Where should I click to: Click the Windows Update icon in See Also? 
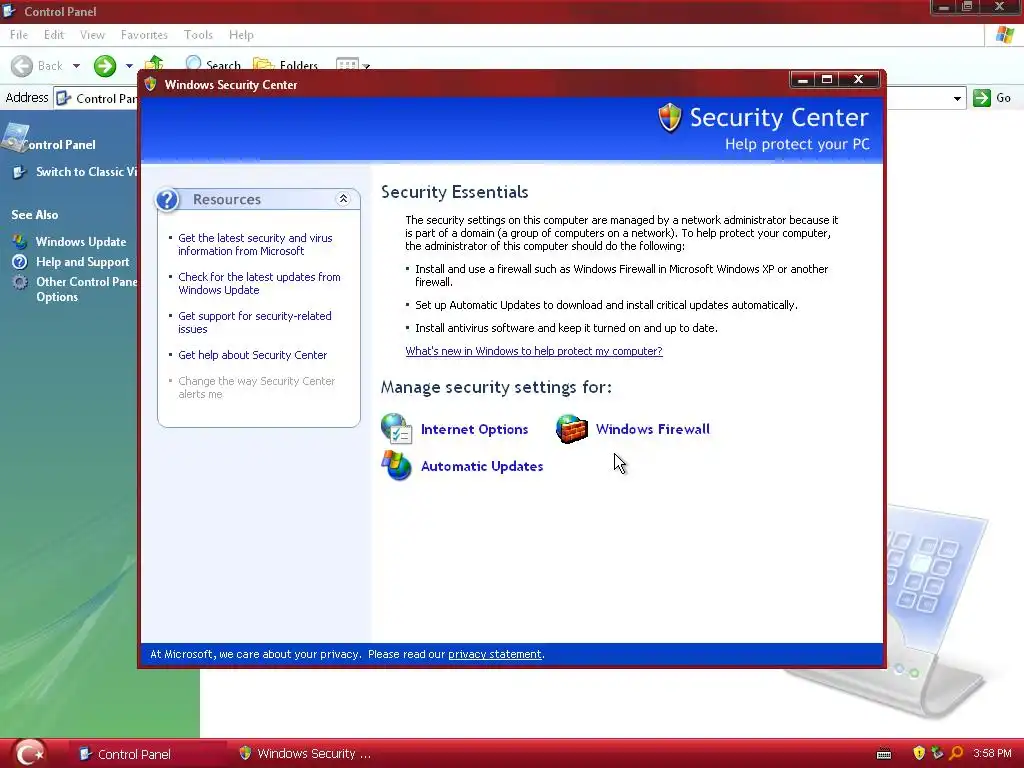coord(20,242)
